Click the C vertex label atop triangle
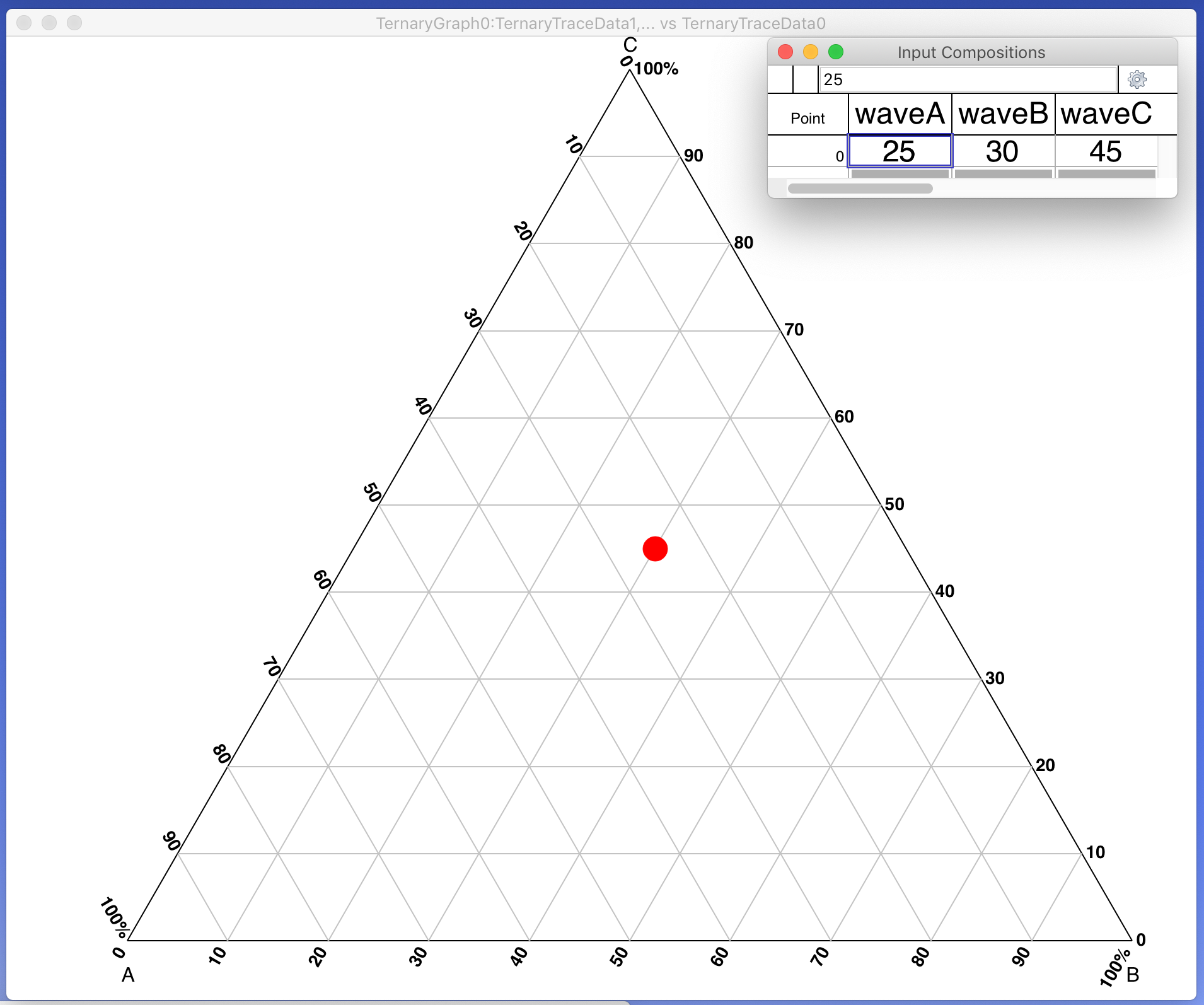This screenshot has height=1005, width=1204. point(630,45)
